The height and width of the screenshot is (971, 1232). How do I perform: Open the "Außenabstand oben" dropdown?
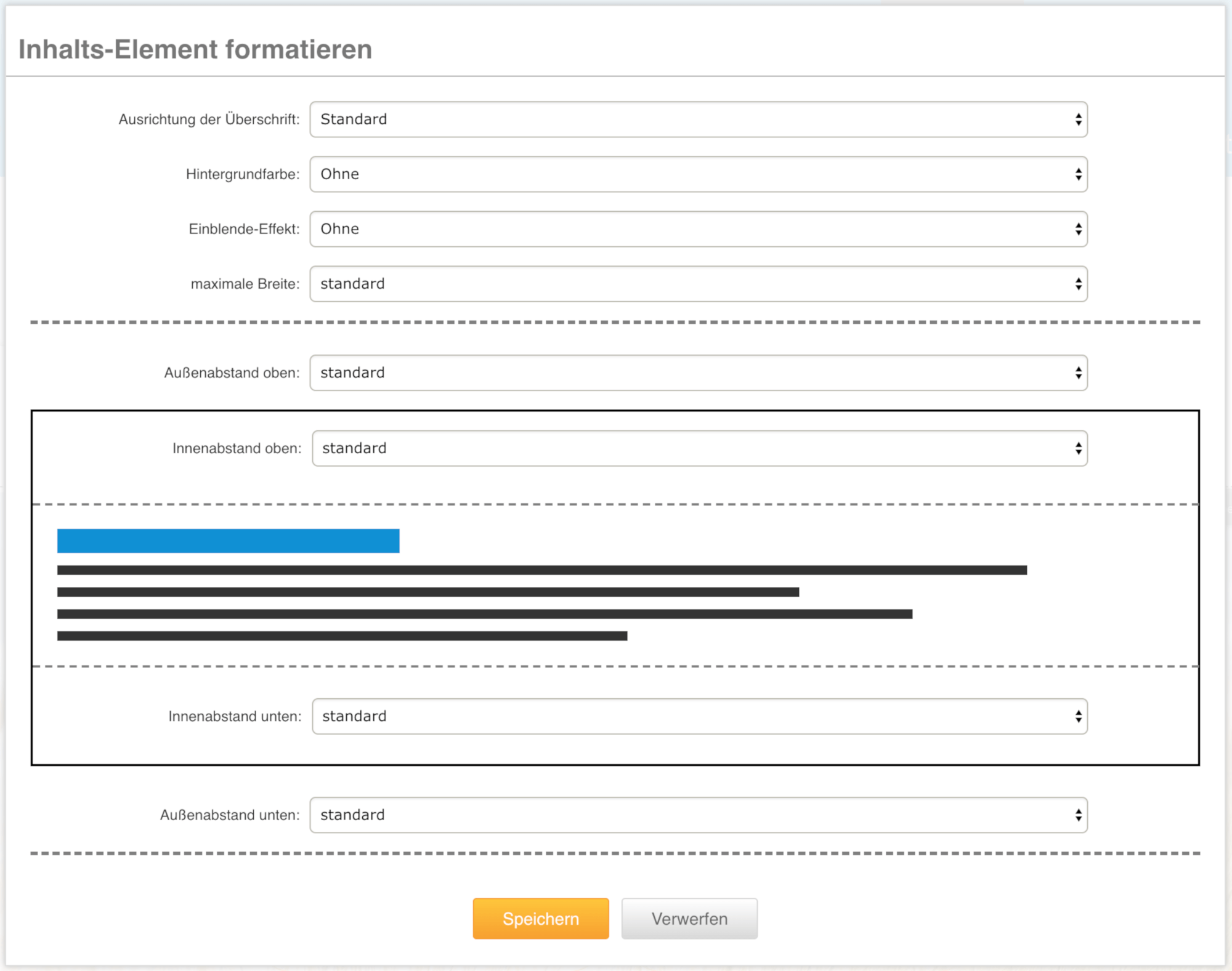(x=699, y=373)
